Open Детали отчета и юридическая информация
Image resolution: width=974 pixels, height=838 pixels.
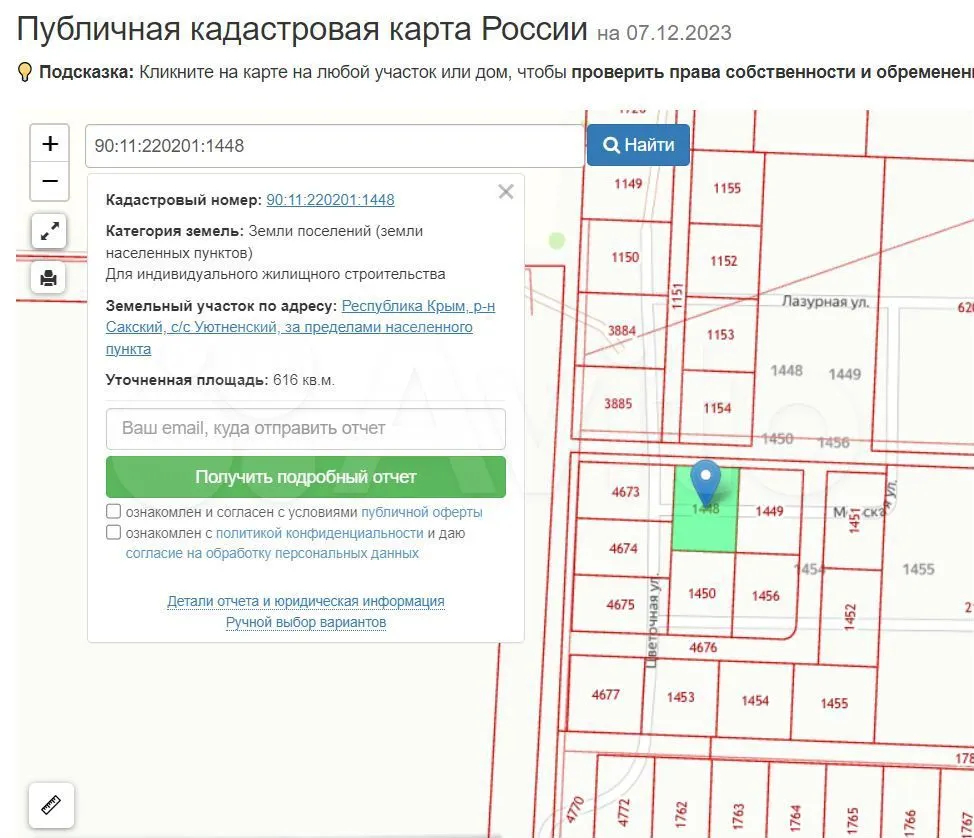pos(305,601)
